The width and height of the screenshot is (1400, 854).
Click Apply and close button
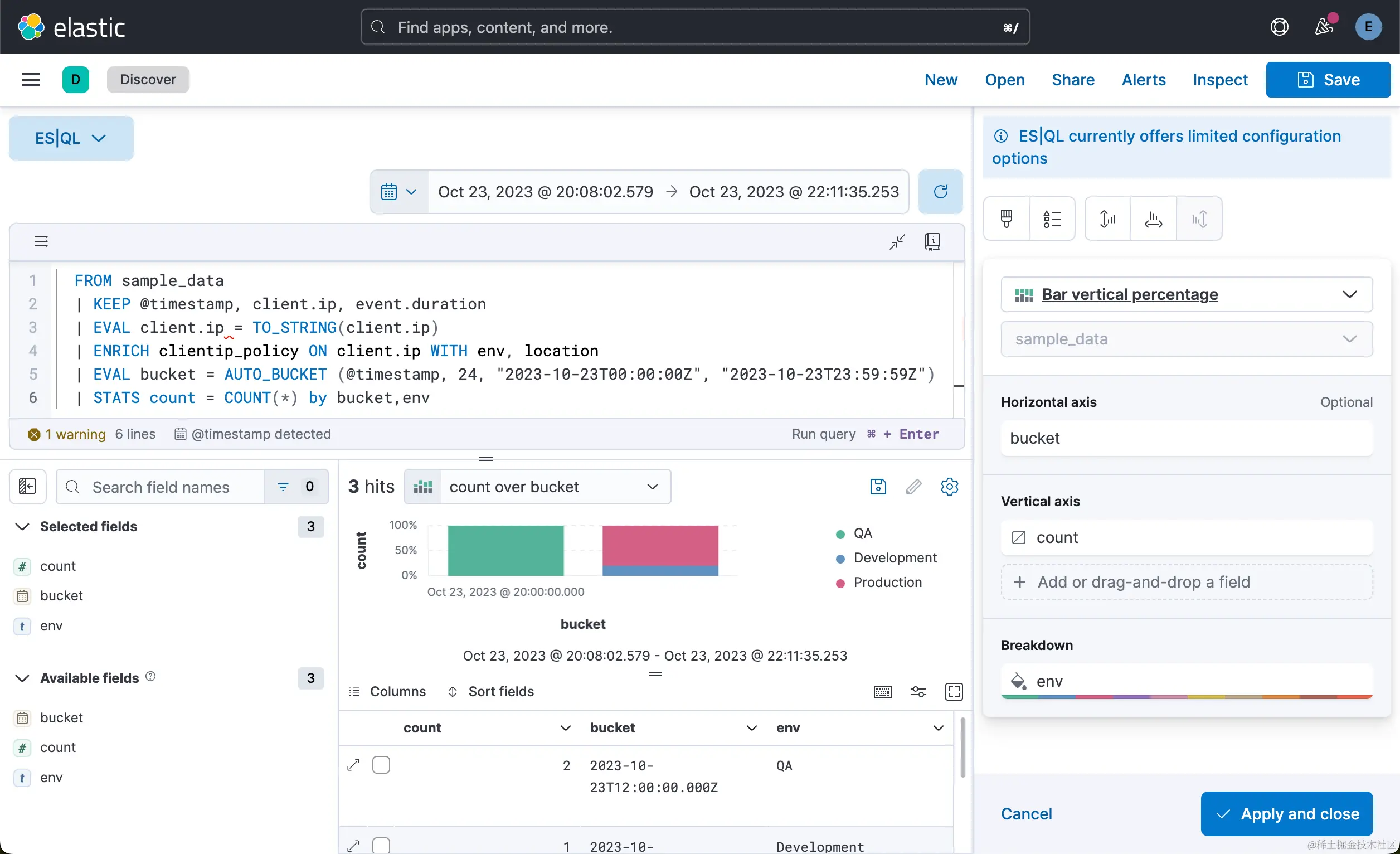tap(1286, 814)
